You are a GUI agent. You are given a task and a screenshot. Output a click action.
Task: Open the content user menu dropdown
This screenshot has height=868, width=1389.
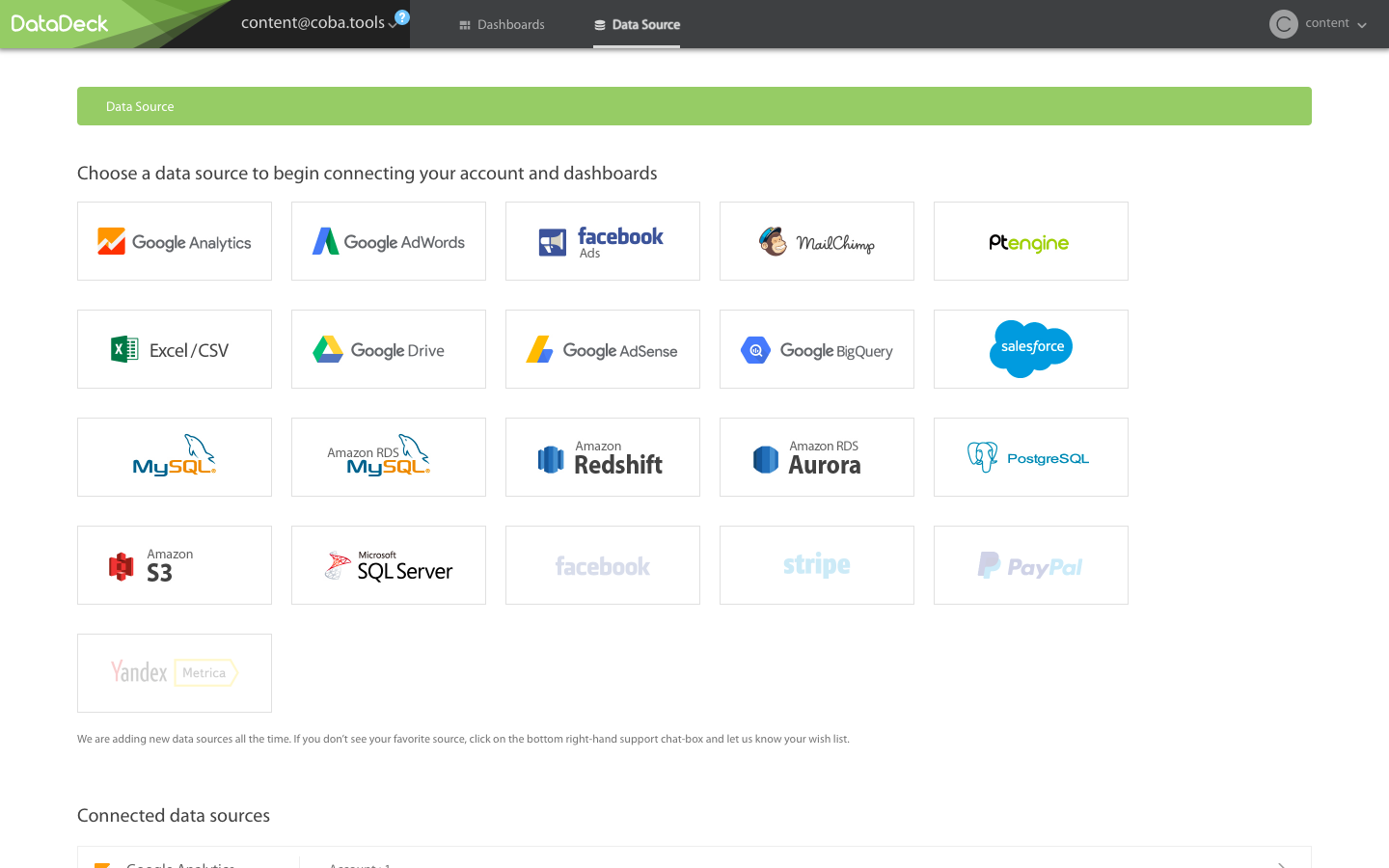click(1335, 24)
